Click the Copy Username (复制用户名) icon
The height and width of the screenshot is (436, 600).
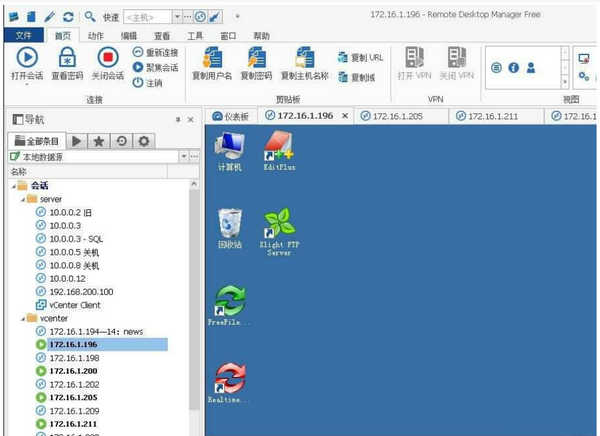pyautogui.click(x=212, y=57)
